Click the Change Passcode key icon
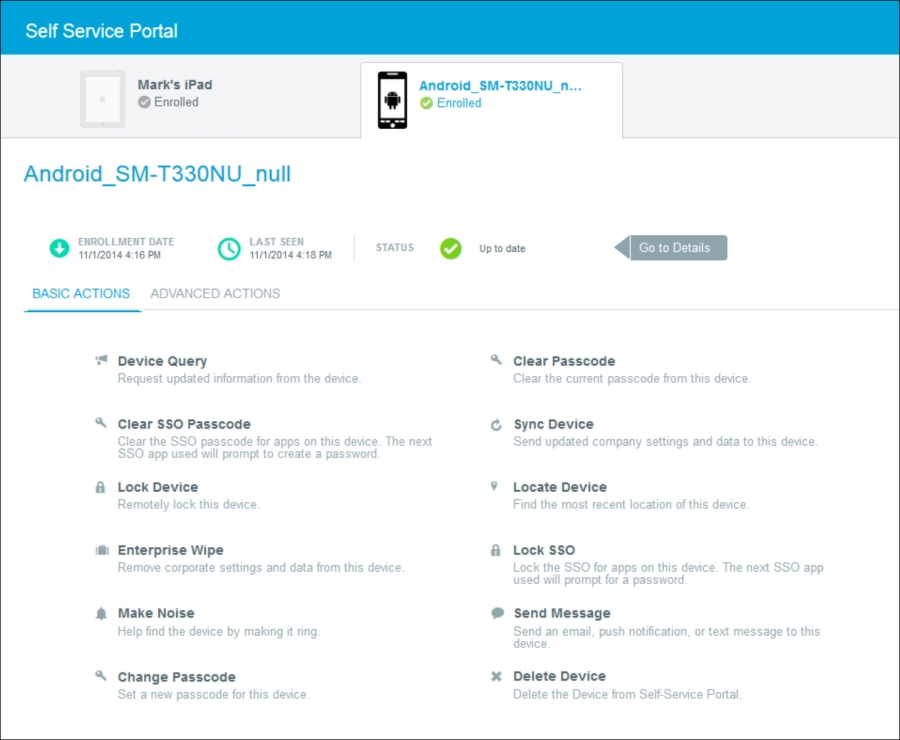 pyautogui.click(x=101, y=675)
